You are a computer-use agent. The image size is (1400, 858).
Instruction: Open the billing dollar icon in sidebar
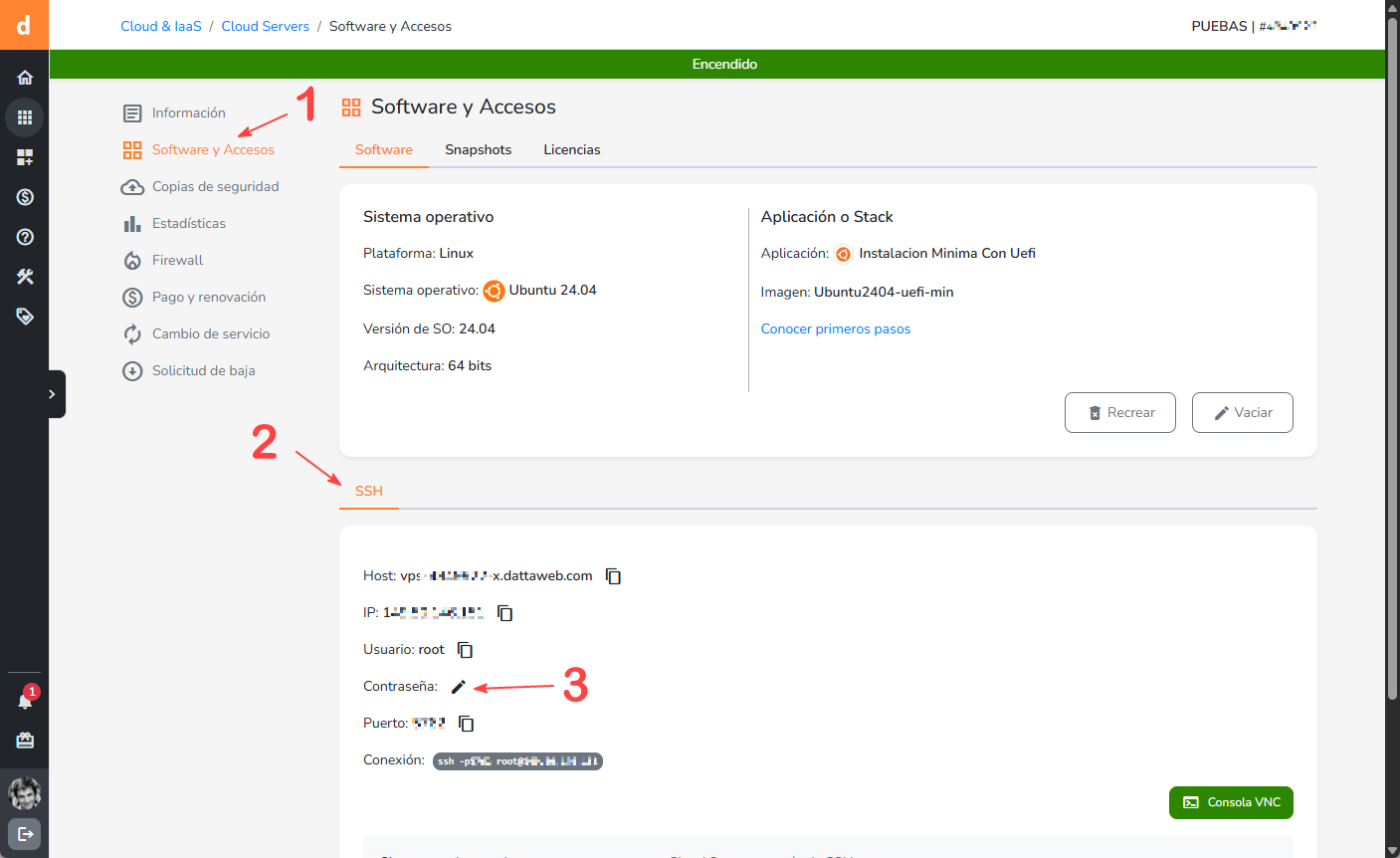(x=25, y=197)
